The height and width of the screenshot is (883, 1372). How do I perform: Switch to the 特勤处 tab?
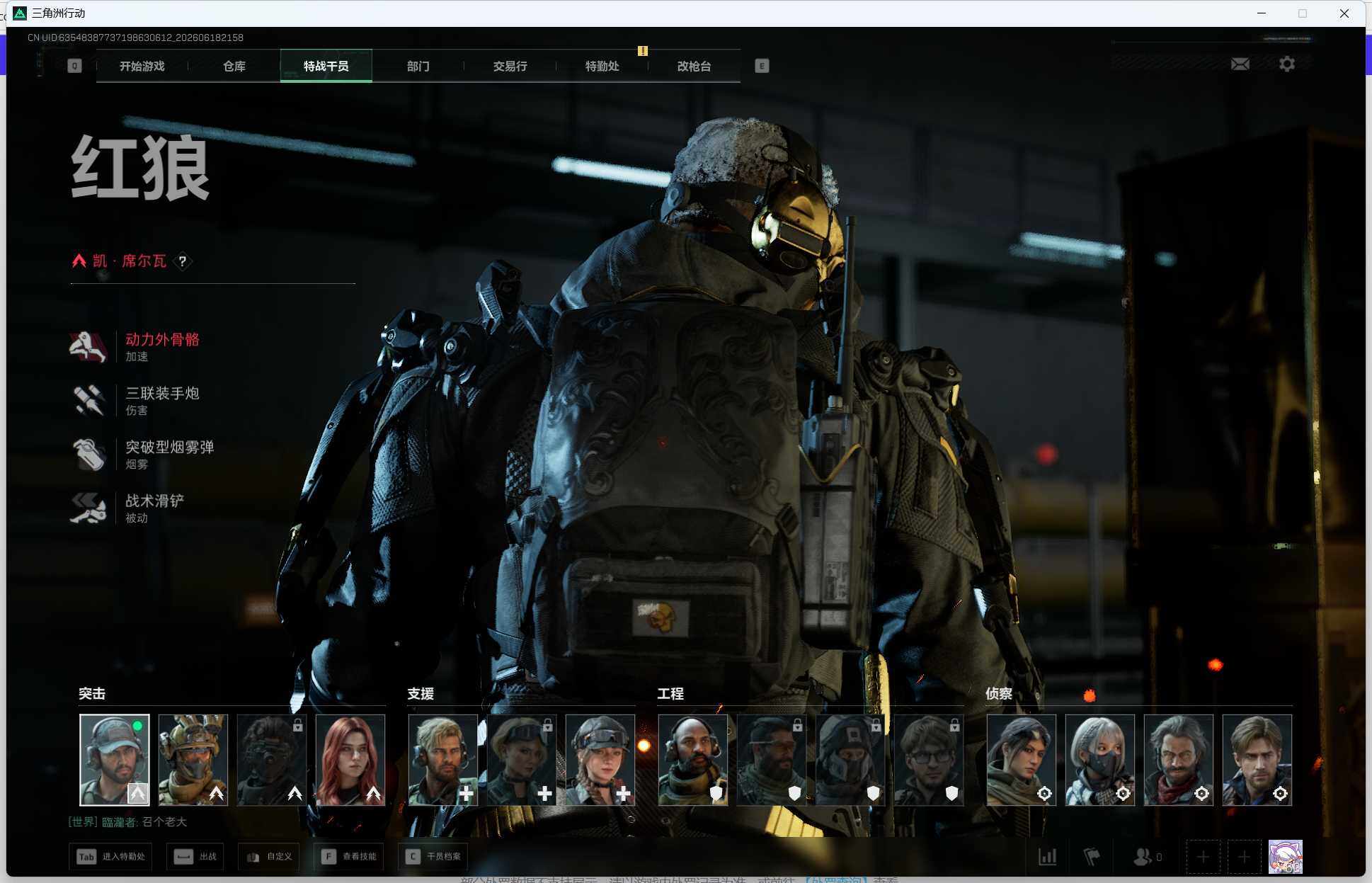pyautogui.click(x=602, y=66)
